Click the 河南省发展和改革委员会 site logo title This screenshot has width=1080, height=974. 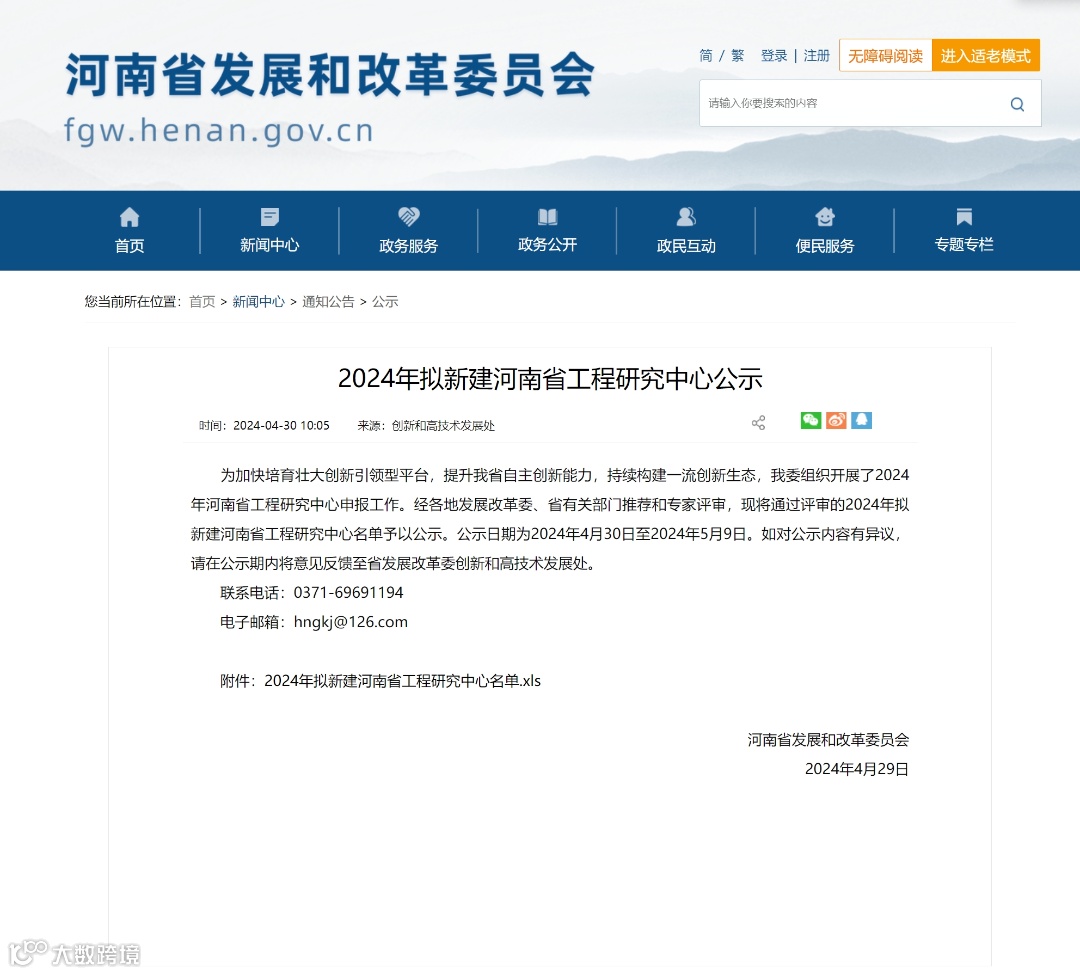point(329,75)
